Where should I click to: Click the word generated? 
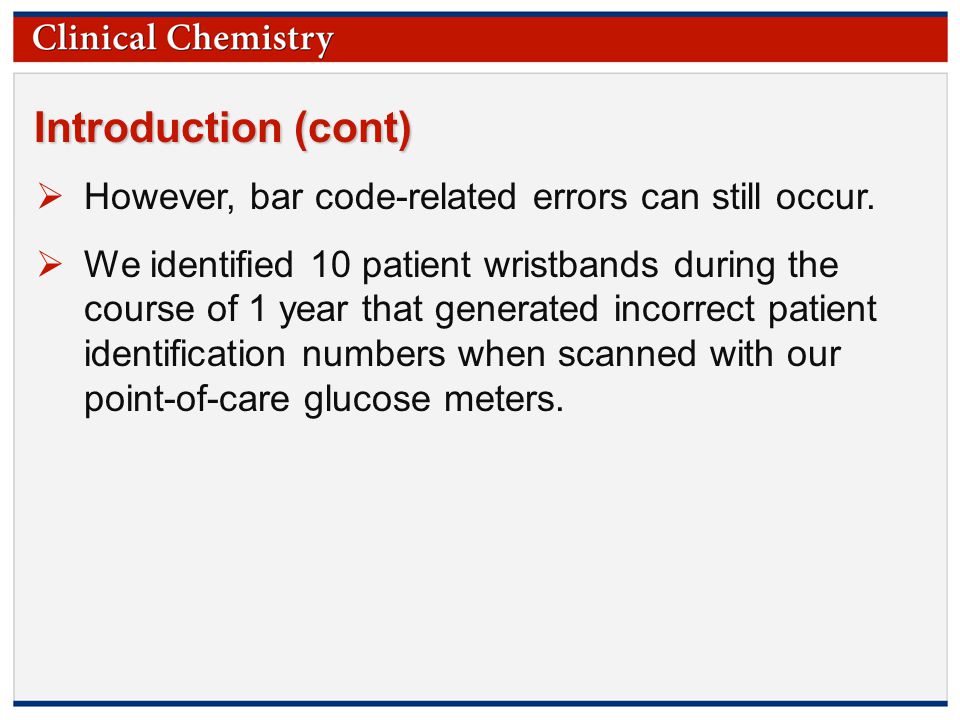517,310
